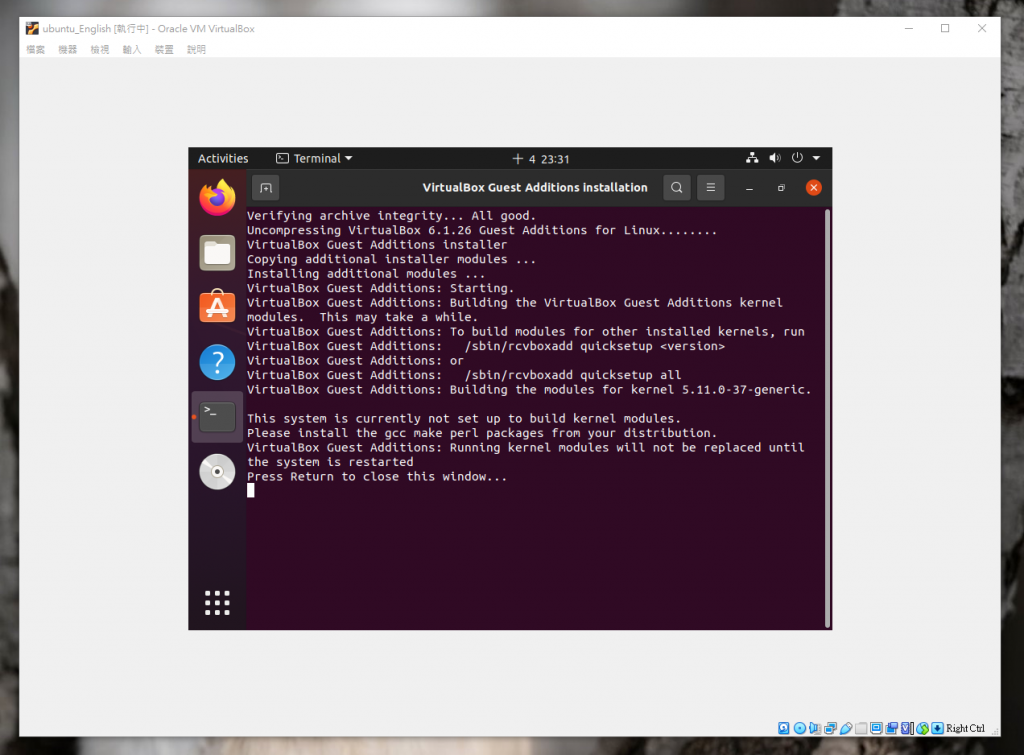Click the 'Please install the gcc make perl' line
The width and height of the screenshot is (1024, 755).
click(482, 433)
